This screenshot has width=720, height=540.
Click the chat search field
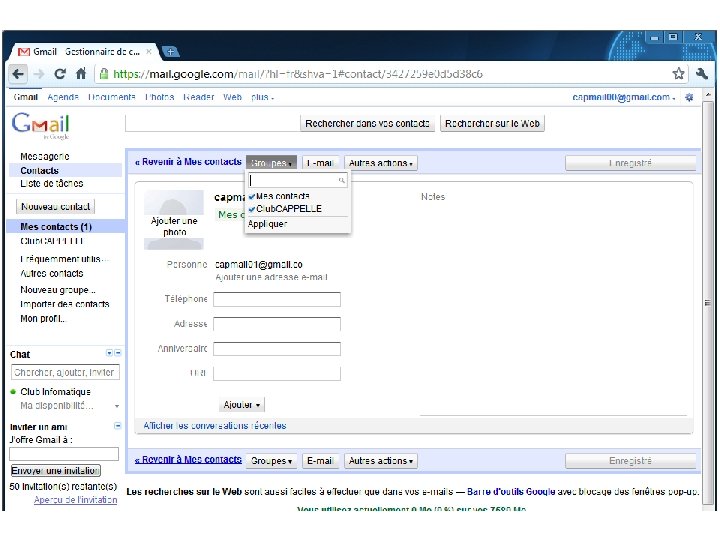coord(65,372)
